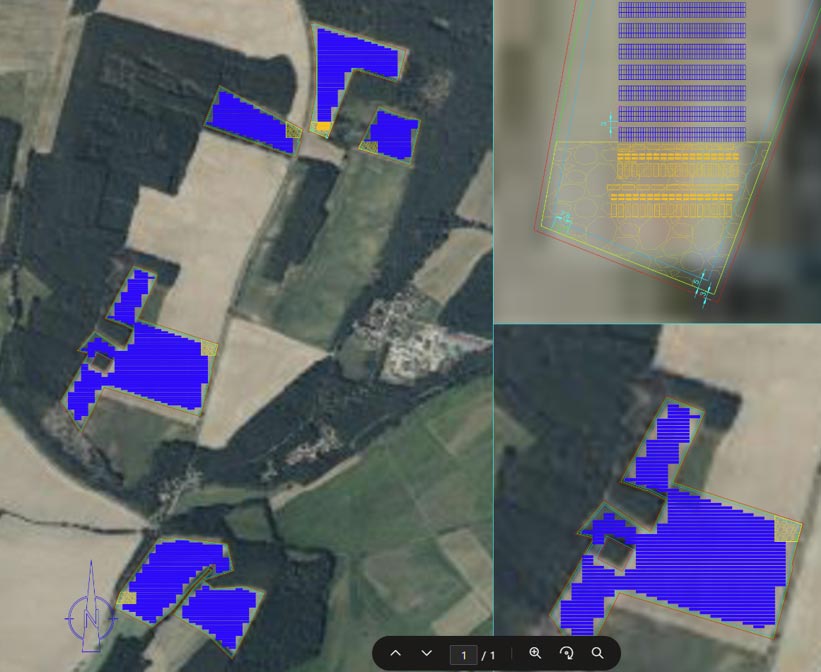821x672 pixels.
Task: Click yellow hatched block beside largest main-map field
Action: click(x=209, y=348)
